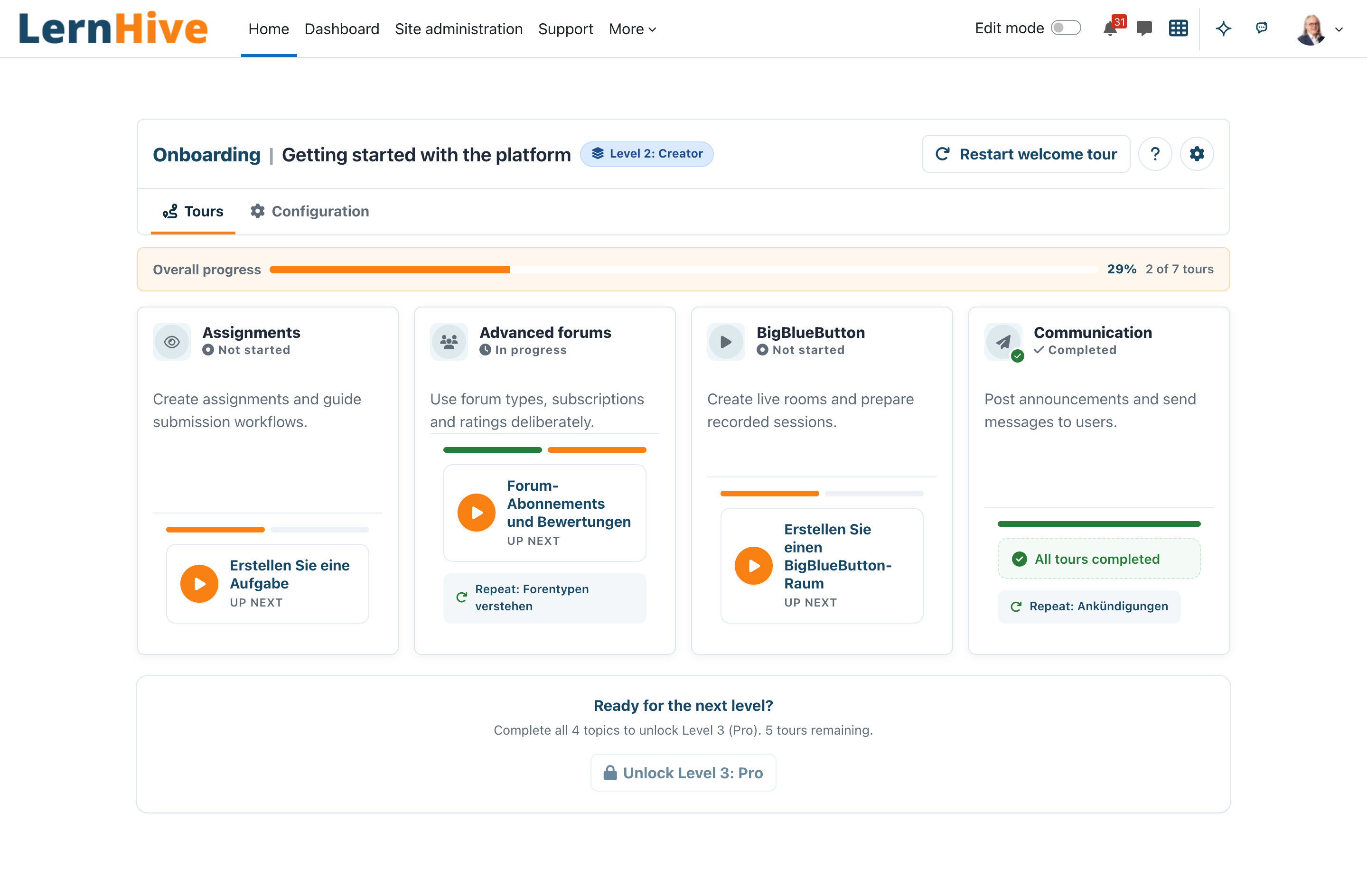Open Site administration

tap(459, 29)
